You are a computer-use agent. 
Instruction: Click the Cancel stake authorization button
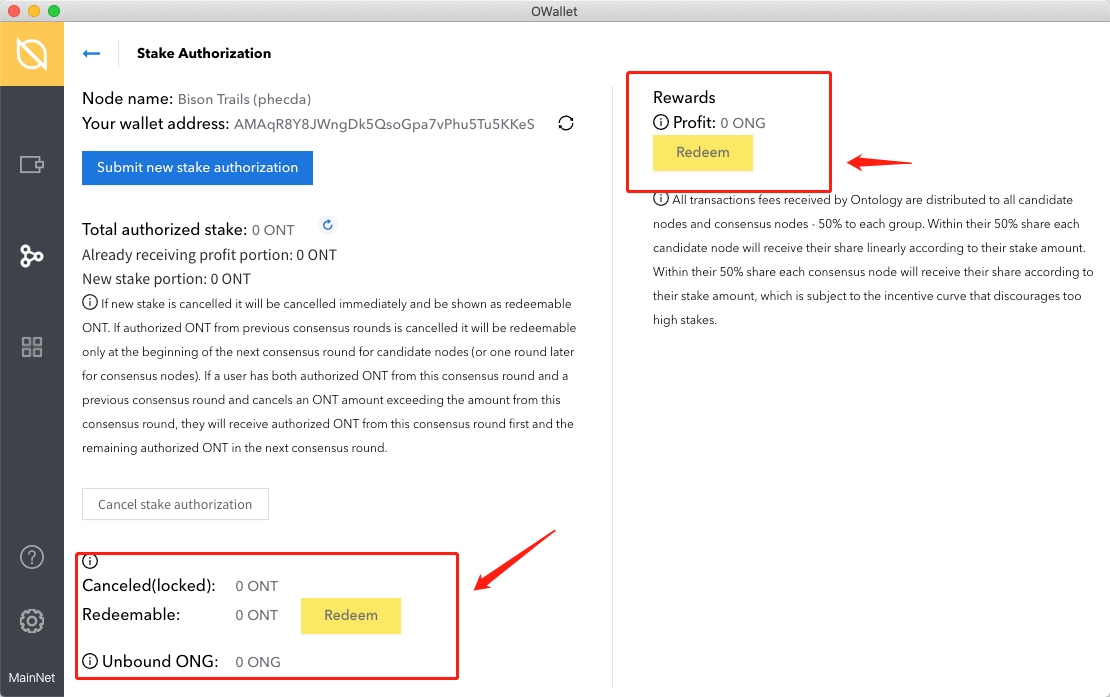175,504
